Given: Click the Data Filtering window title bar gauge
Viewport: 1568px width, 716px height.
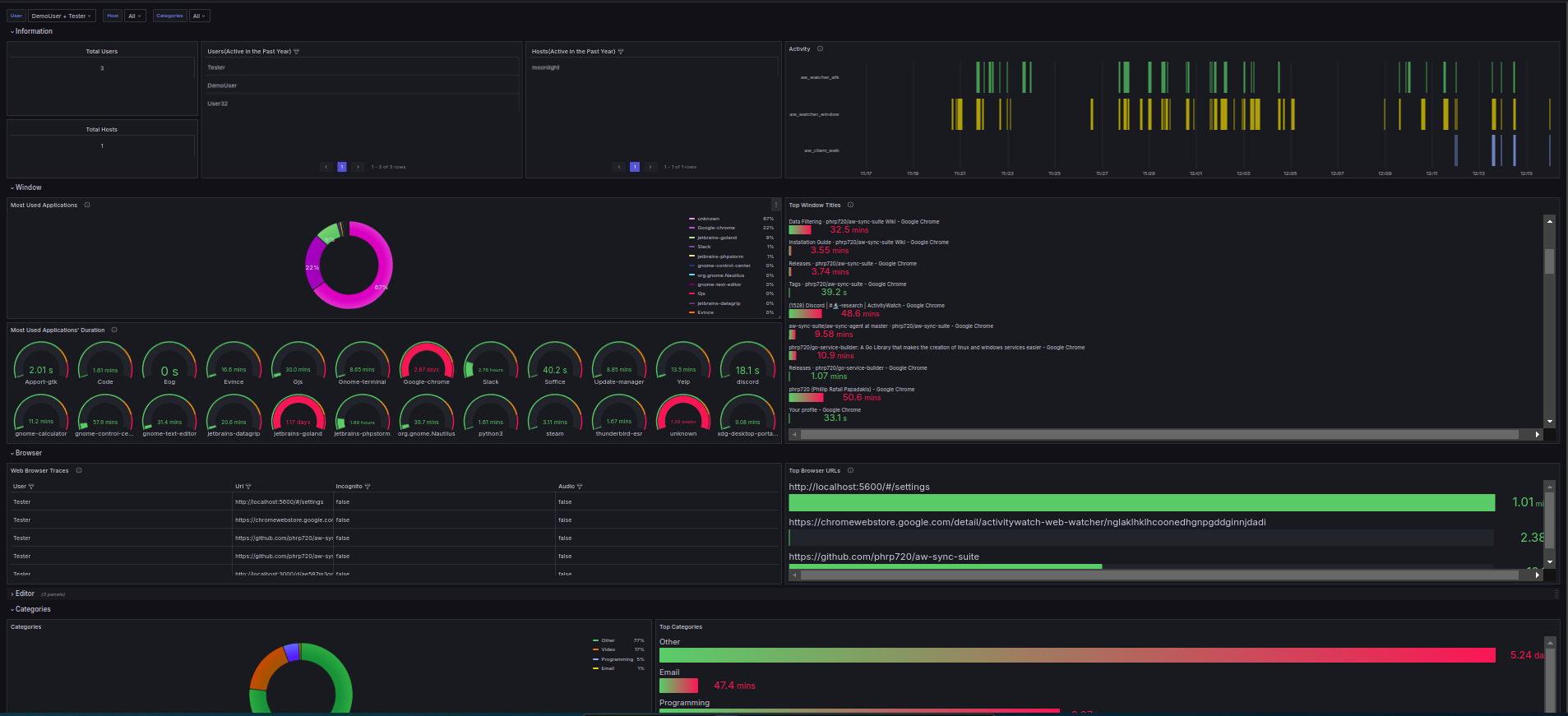Looking at the screenshot, I should pos(800,230).
